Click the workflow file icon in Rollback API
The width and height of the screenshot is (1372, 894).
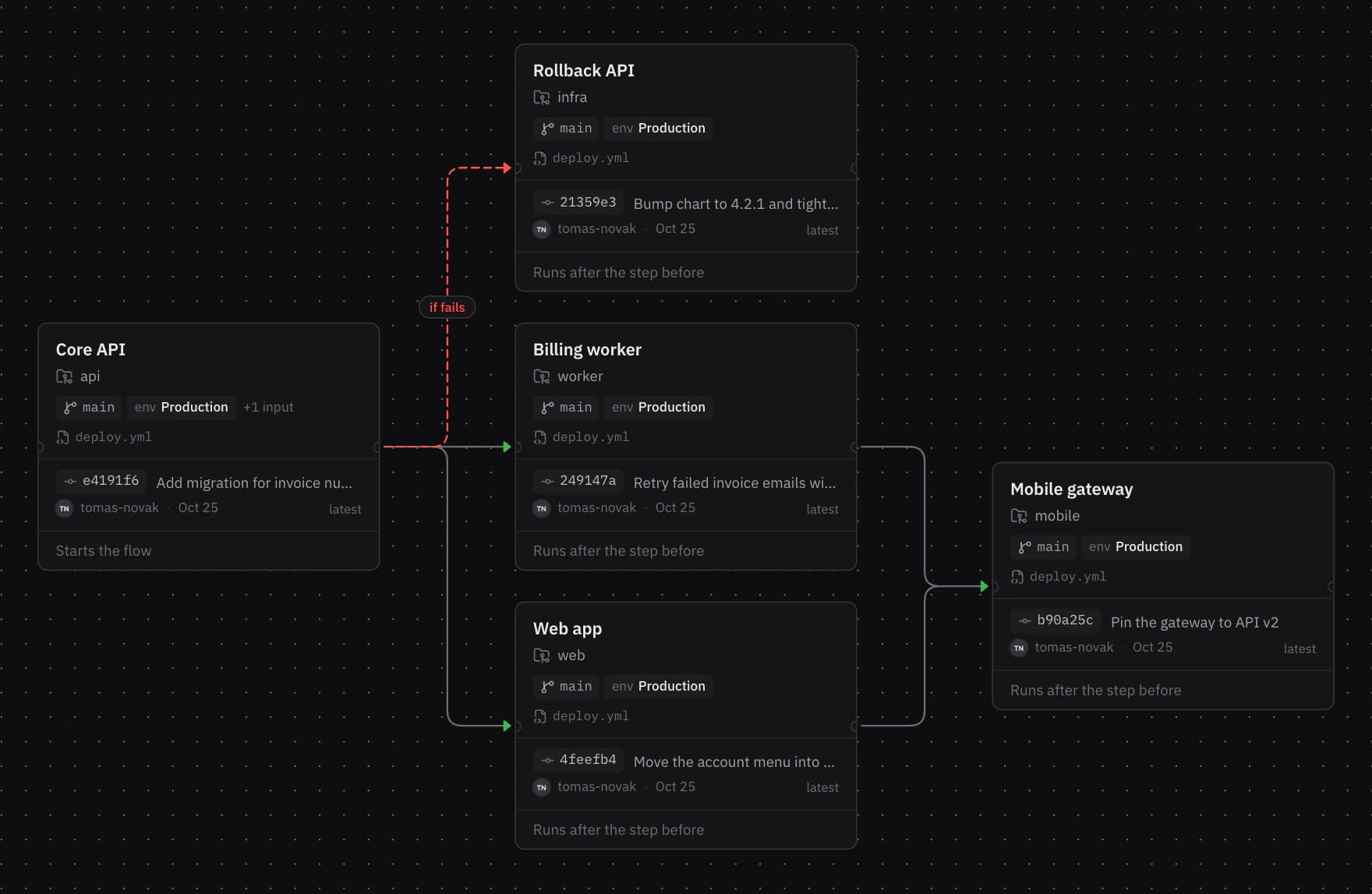pyautogui.click(x=539, y=158)
